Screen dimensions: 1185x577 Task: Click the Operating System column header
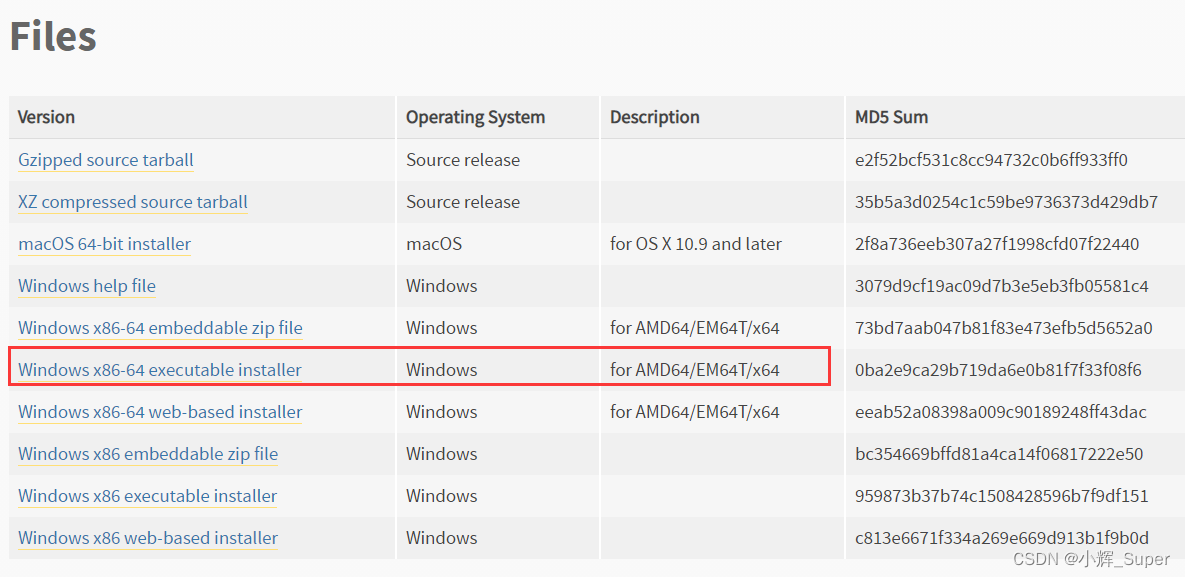(x=475, y=117)
